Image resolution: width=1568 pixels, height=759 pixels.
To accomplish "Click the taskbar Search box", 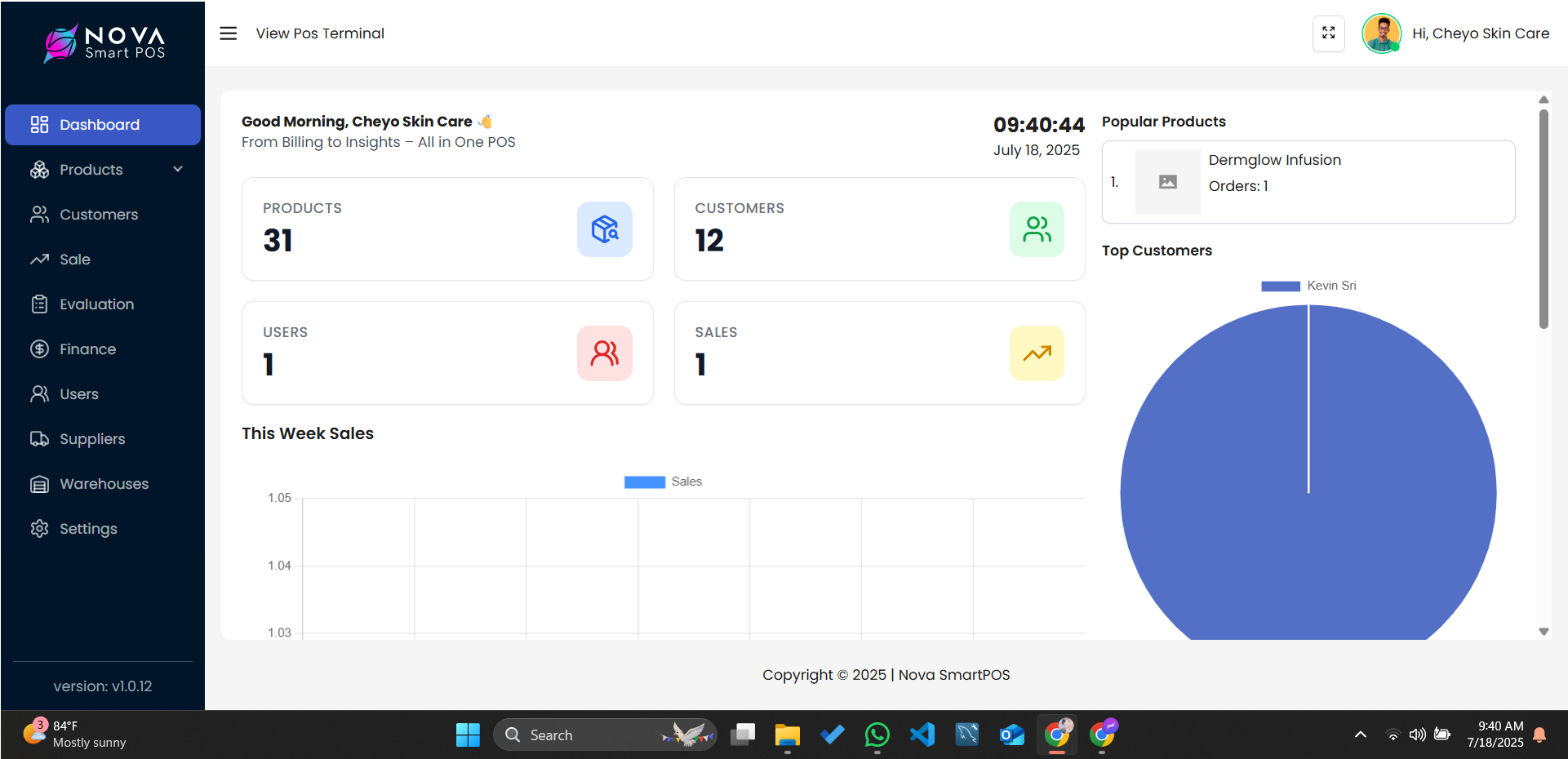I will tap(605, 735).
